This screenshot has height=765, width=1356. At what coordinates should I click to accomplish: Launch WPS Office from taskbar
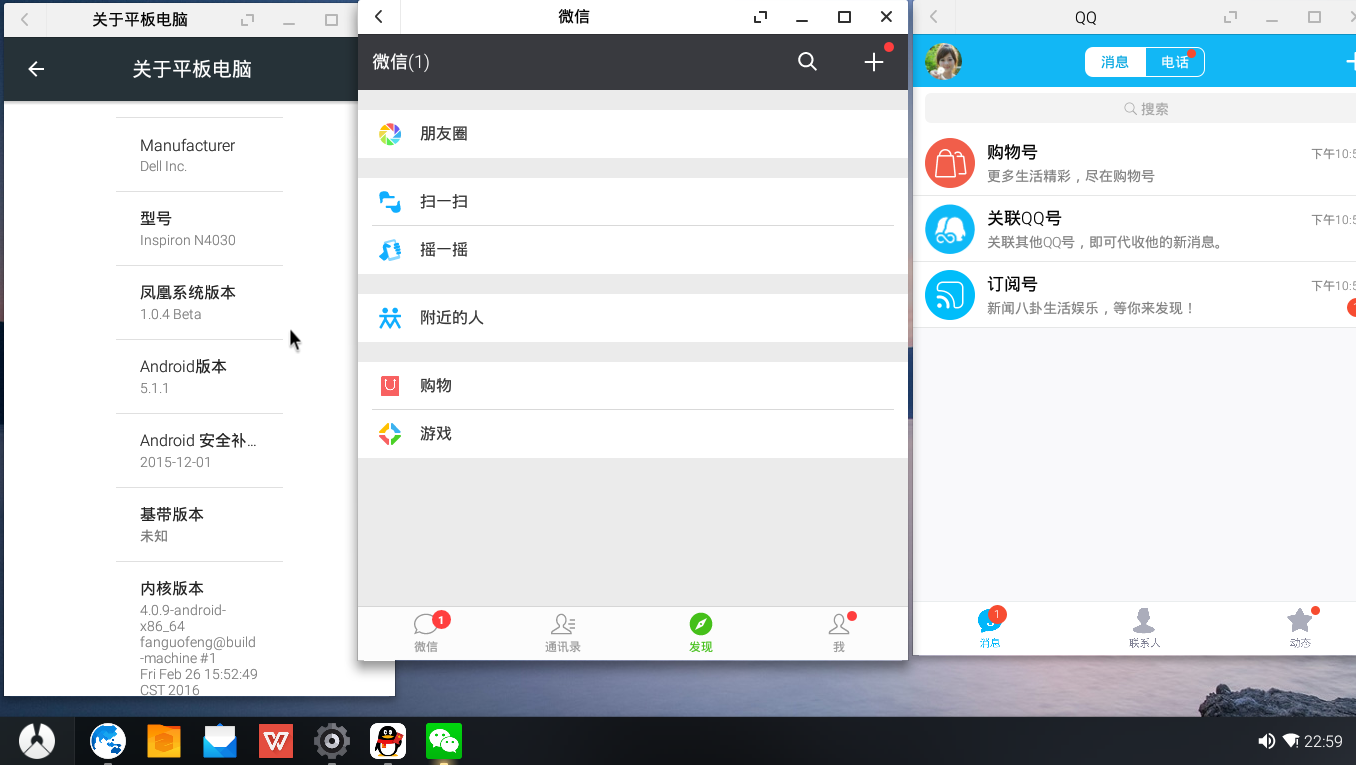(x=276, y=741)
